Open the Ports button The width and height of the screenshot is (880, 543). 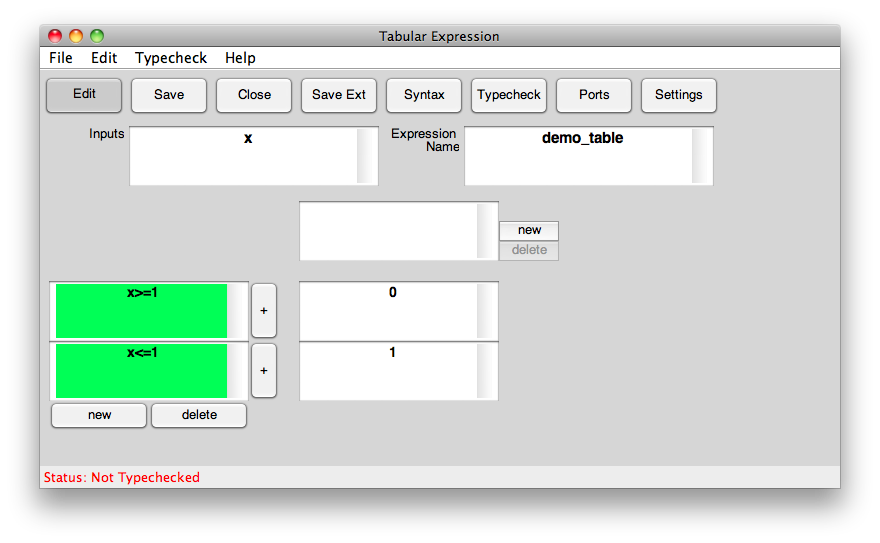pyautogui.click(x=594, y=95)
